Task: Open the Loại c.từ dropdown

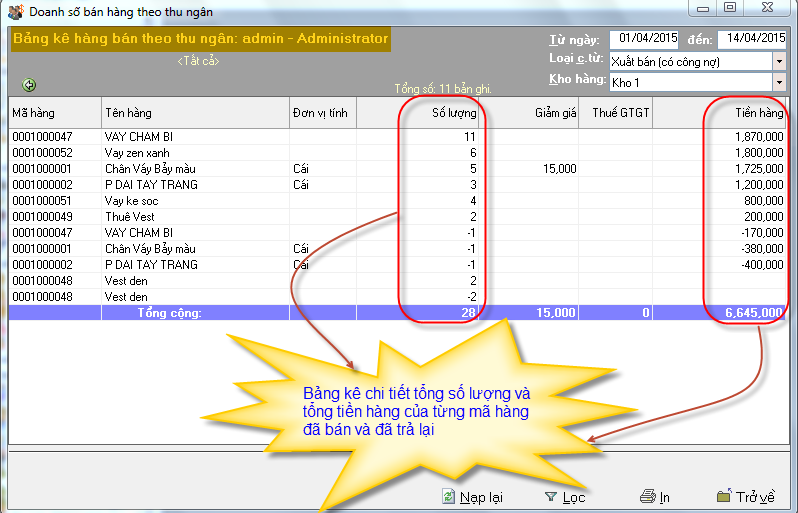Action: click(x=779, y=61)
